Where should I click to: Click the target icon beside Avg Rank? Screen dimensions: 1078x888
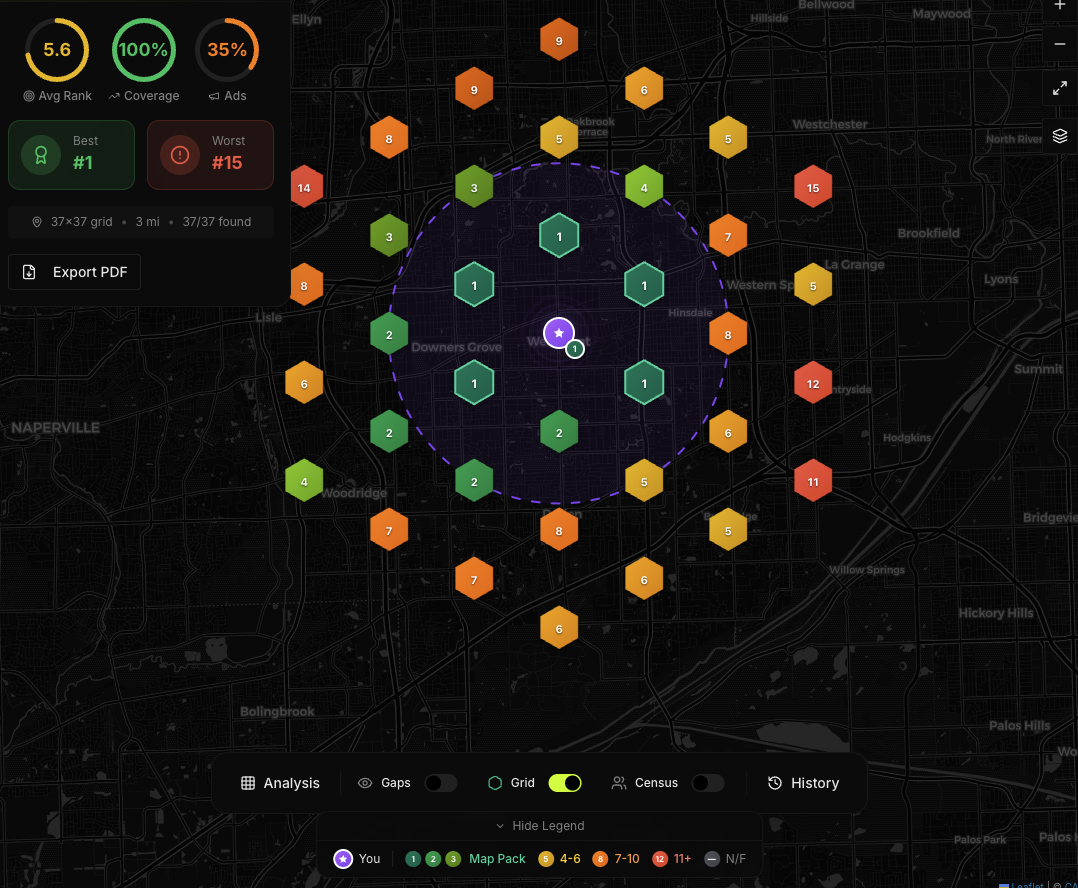click(x=29, y=96)
